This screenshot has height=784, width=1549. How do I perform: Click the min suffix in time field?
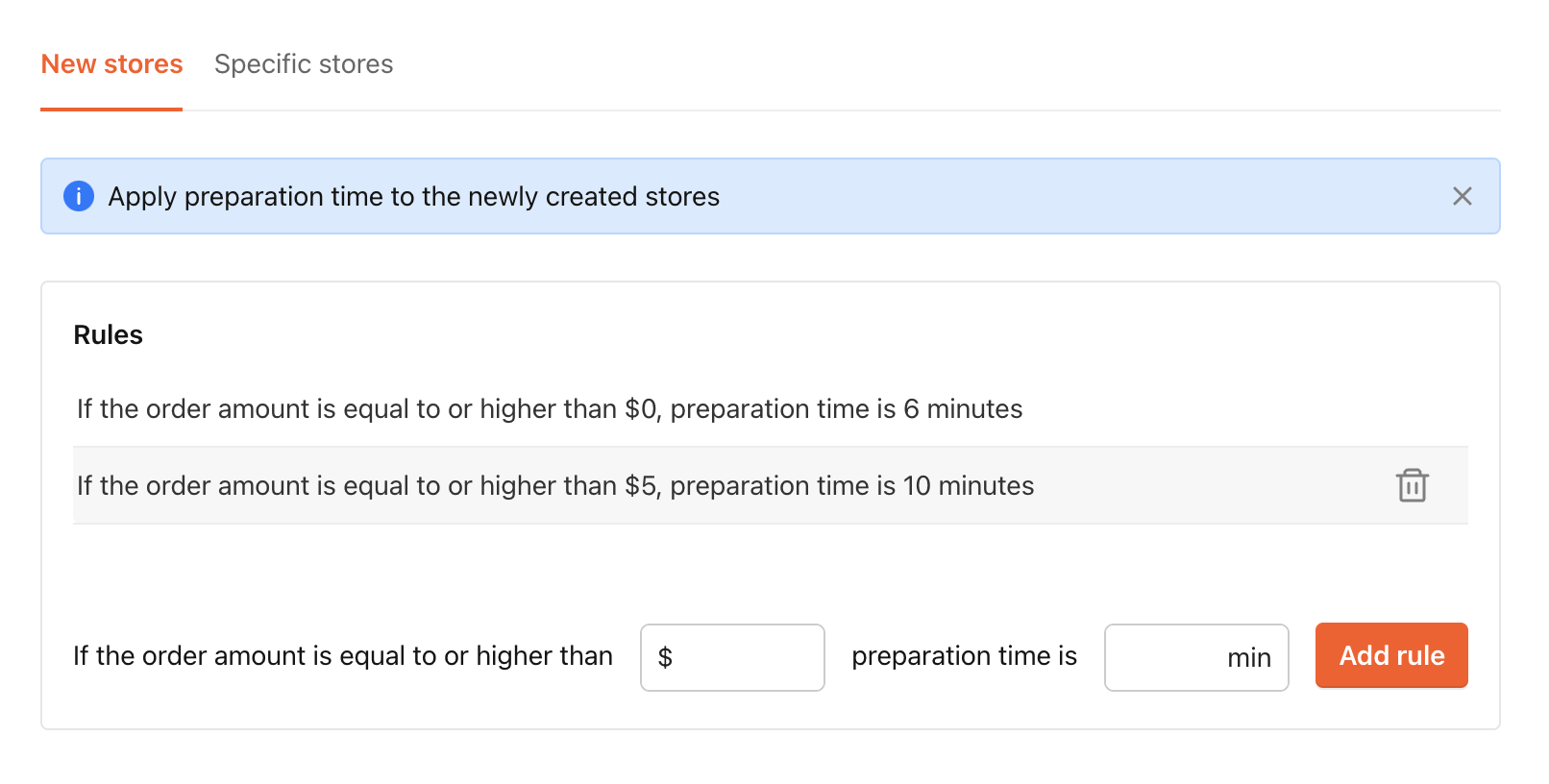[x=1249, y=657]
